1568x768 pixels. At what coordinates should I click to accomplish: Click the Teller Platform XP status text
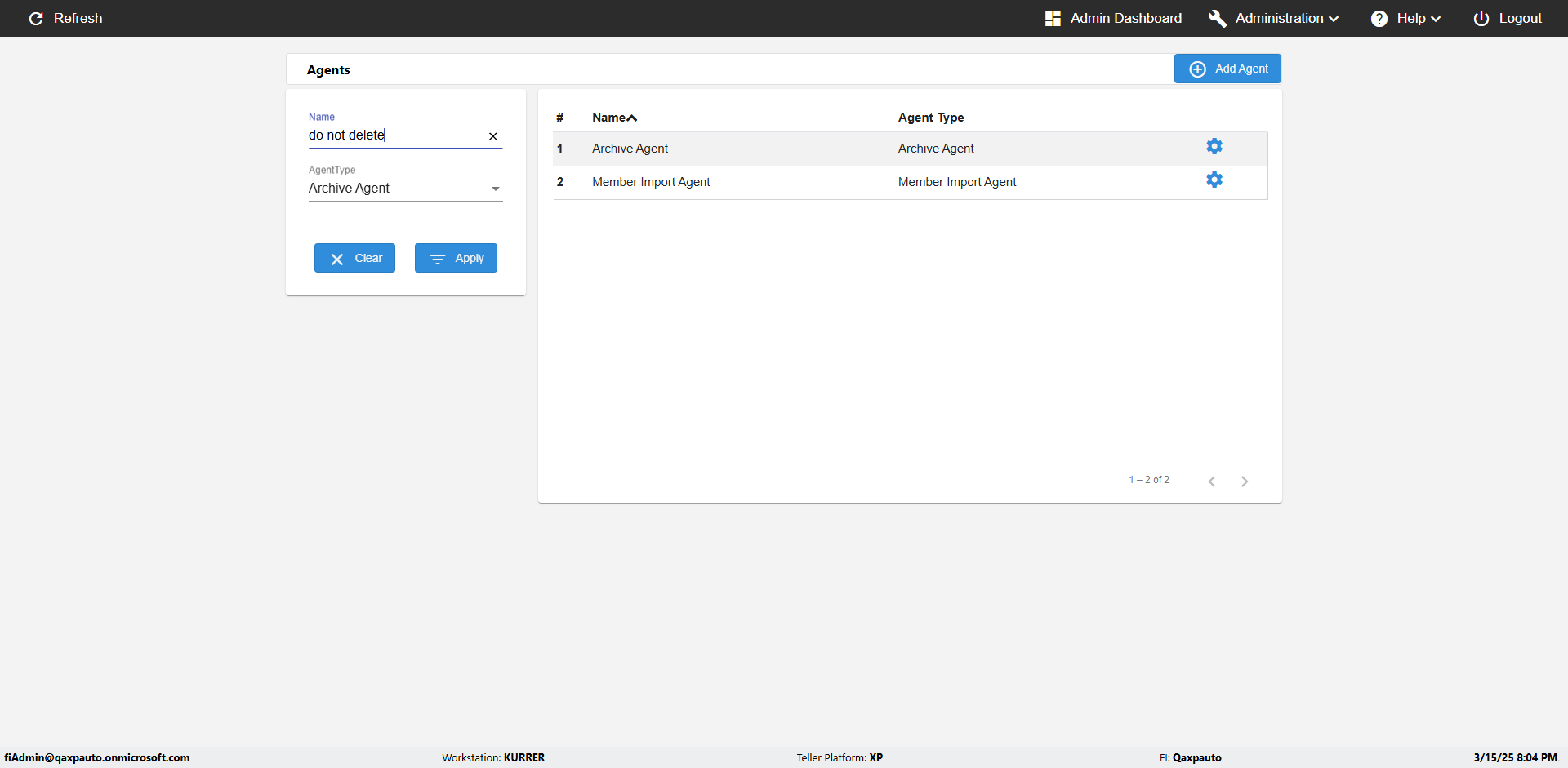(x=840, y=757)
